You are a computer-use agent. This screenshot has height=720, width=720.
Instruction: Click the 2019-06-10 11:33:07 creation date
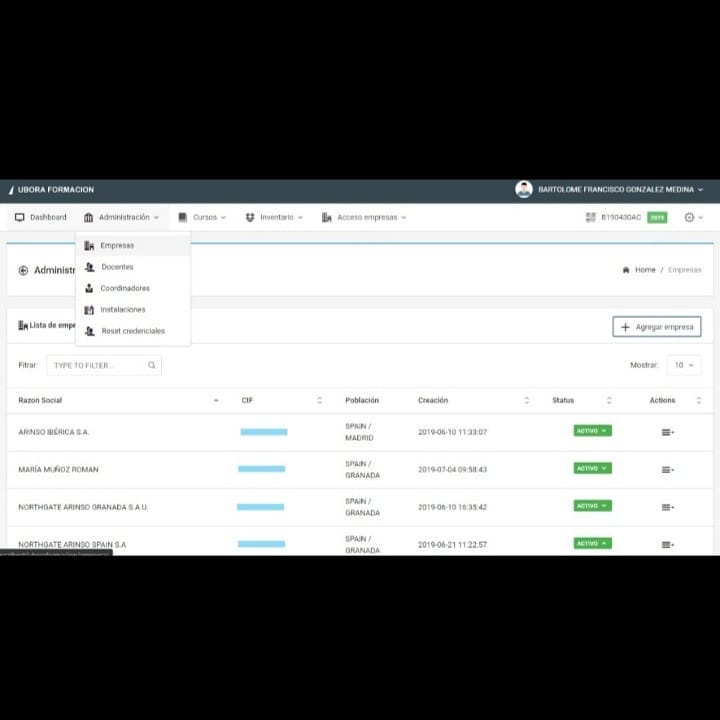(x=452, y=432)
